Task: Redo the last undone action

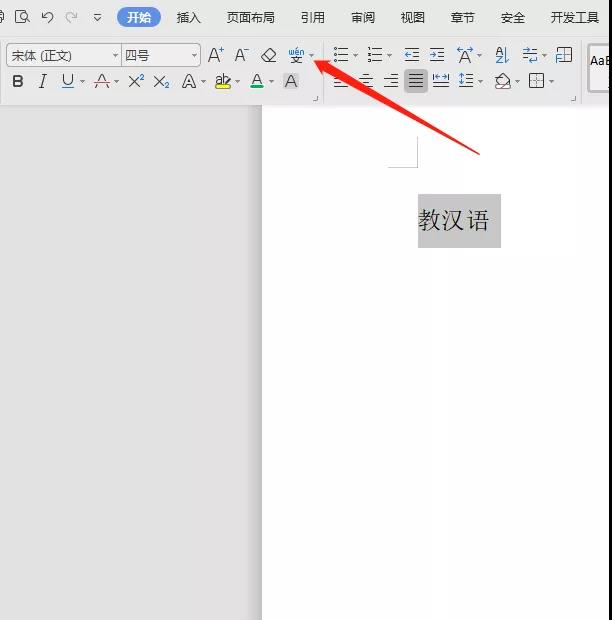Action: (x=72, y=17)
